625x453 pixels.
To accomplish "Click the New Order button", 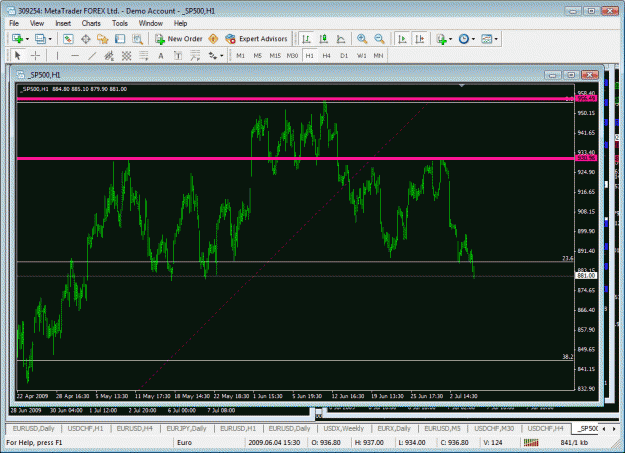I will (179, 39).
